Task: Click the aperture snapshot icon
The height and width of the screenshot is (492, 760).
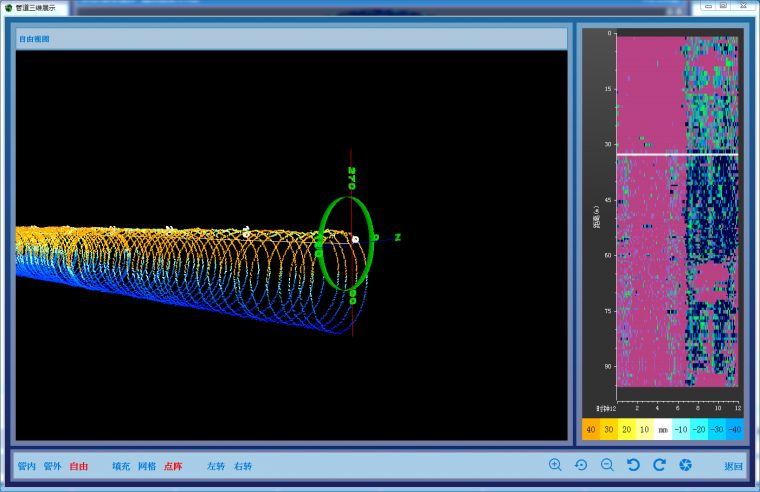Action: [685, 465]
